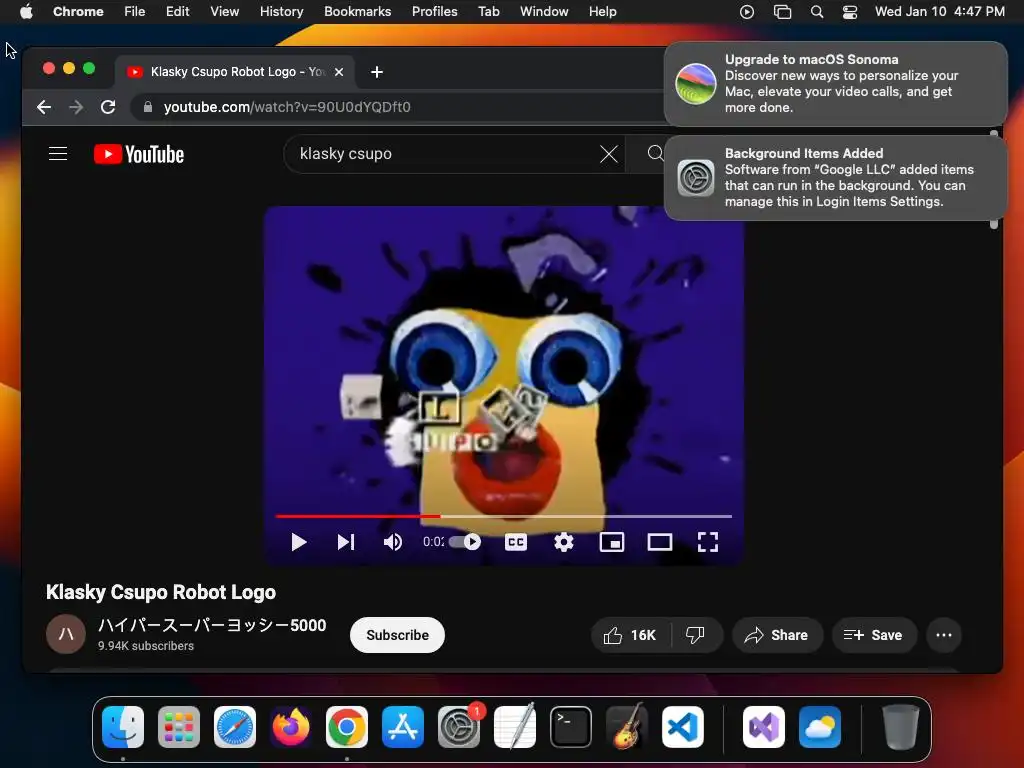Image resolution: width=1024 pixels, height=768 pixels.
Task: Launch Terminal from the Dock
Action: pos(571,727)
